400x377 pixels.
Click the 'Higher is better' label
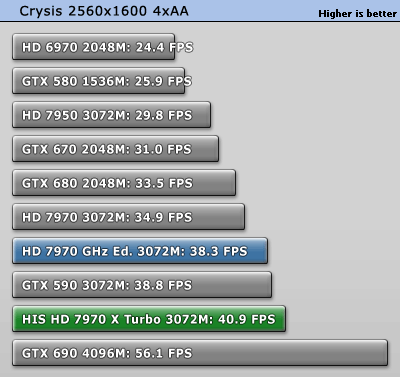click(357, 14)
